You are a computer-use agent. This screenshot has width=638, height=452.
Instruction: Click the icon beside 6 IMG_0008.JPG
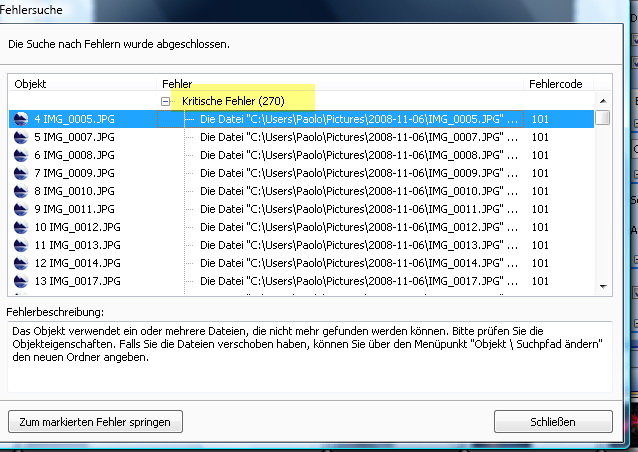(21, 155)
